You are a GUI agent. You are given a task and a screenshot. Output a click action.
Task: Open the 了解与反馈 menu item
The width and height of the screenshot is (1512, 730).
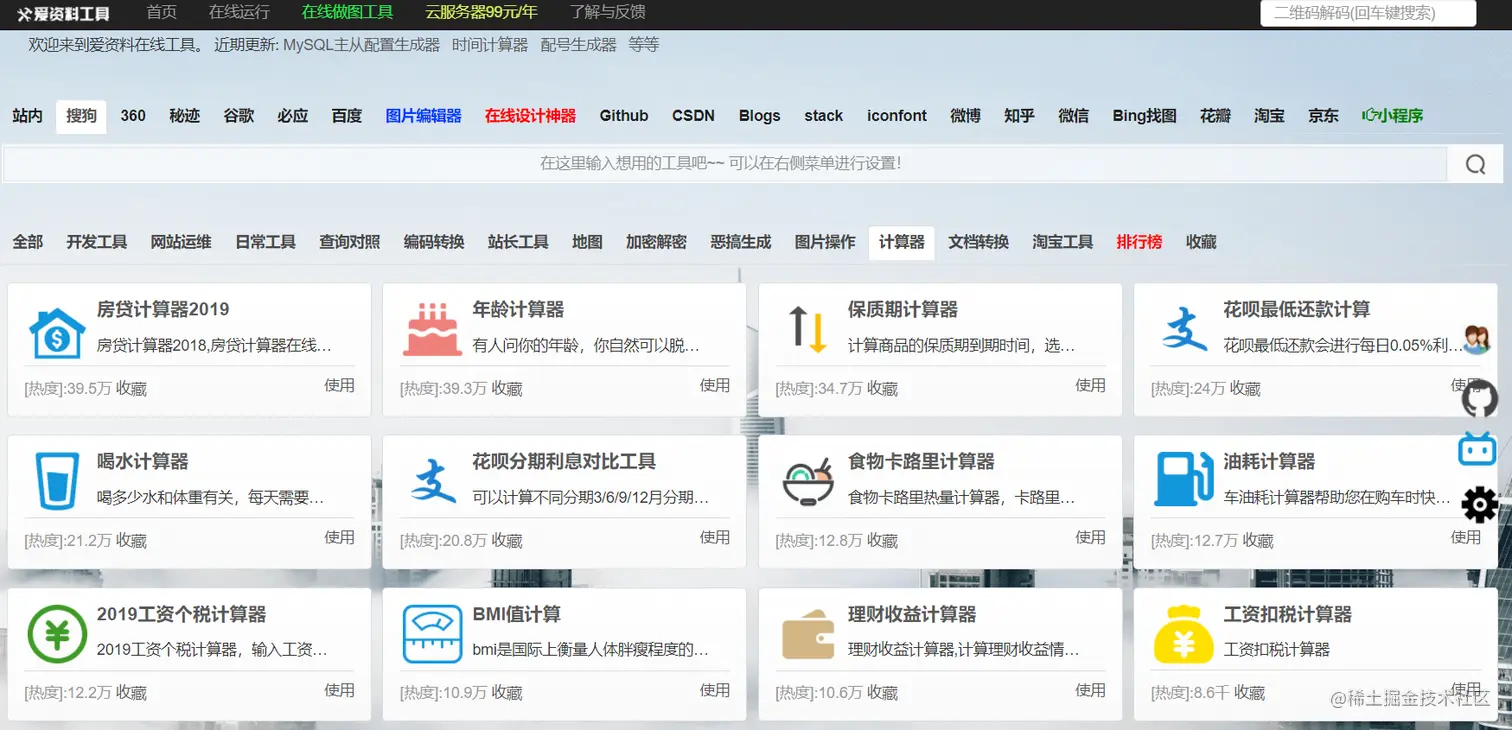(607, 12)
